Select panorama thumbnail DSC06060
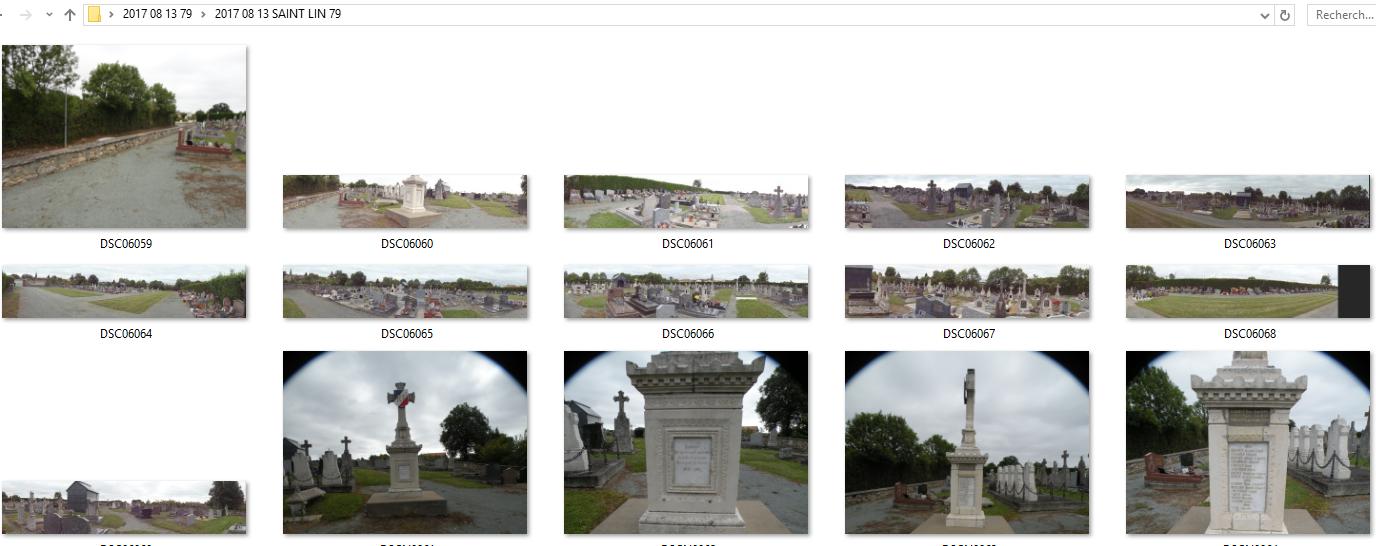Screen dimensions: 1376x546 coord(405,202)
